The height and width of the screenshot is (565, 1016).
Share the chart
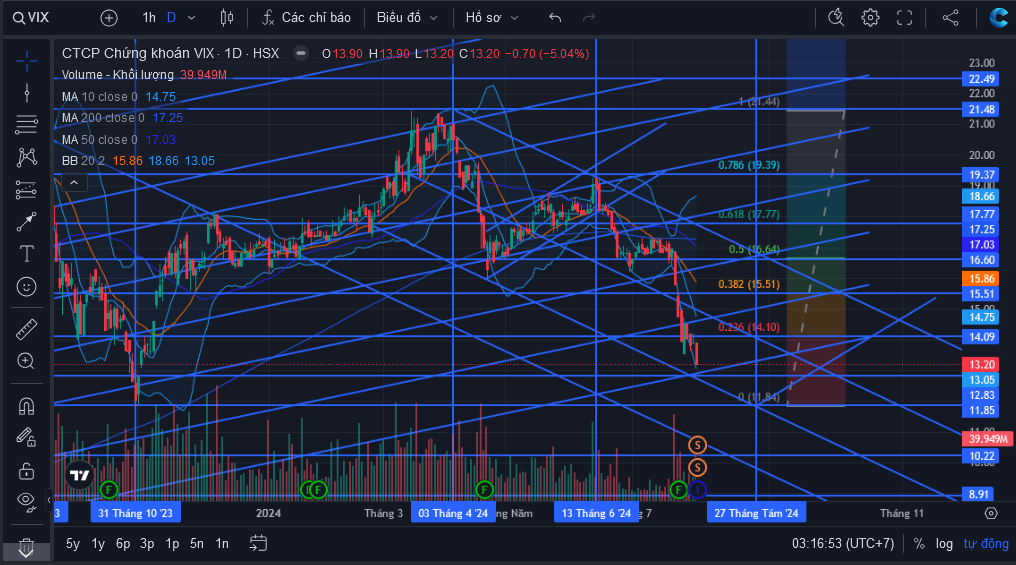point(950,17)
